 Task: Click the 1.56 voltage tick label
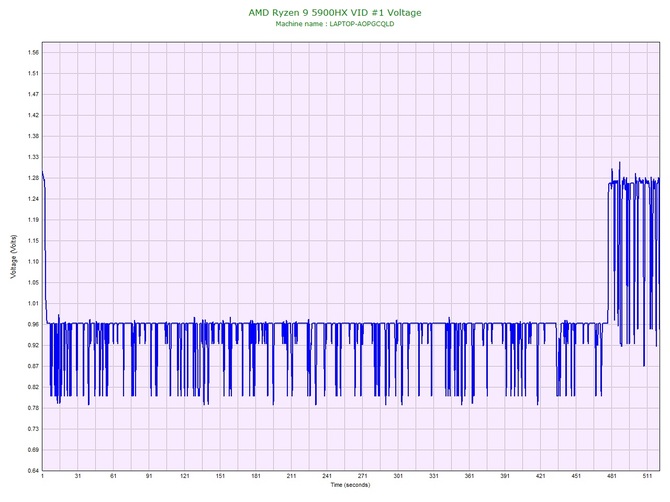(x=33, y=53)
